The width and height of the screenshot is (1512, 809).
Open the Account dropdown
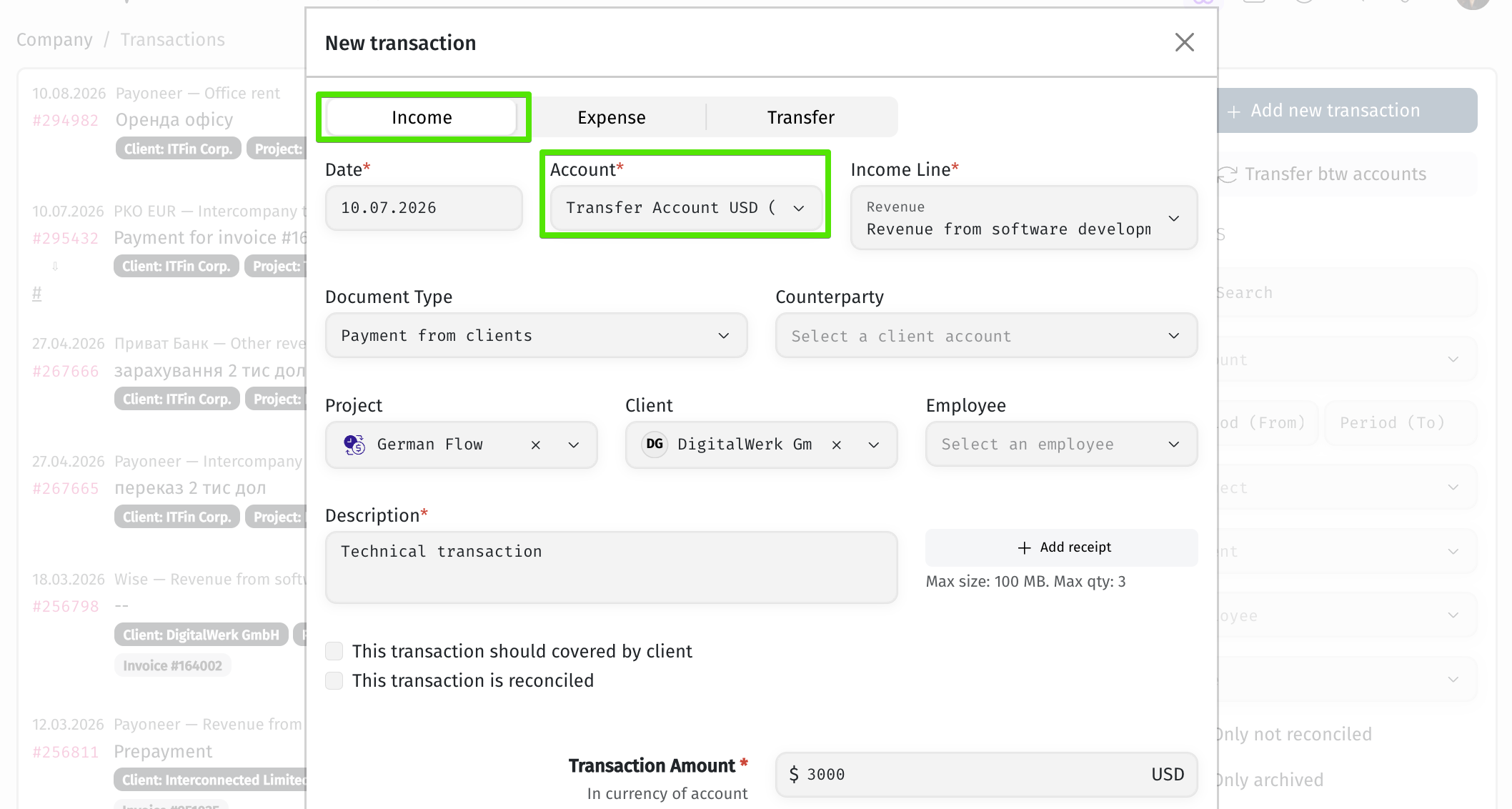click(x=686, y=208)
